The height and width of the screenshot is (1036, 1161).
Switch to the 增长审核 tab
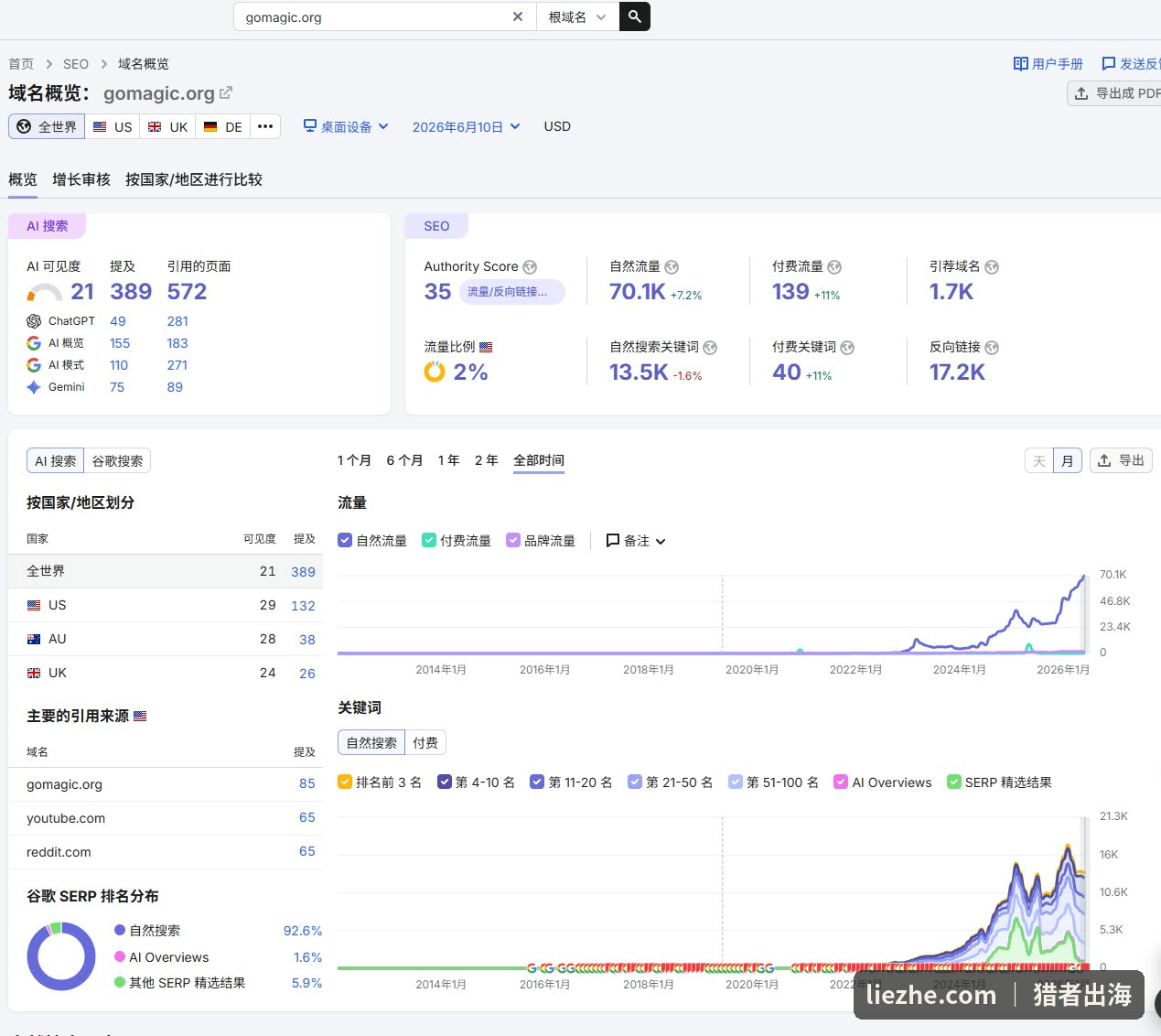[81, 179]
